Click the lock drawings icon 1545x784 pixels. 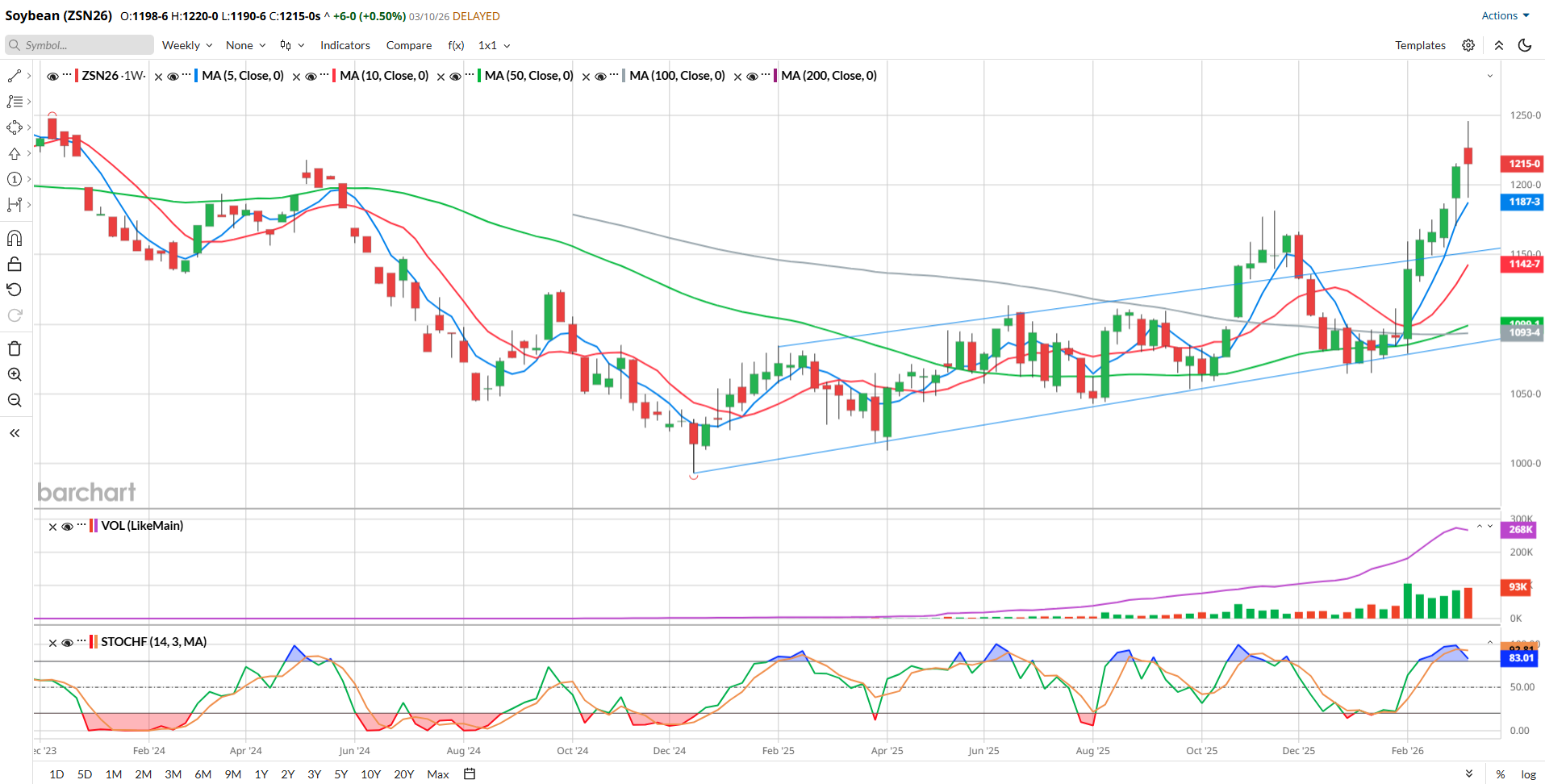pyautogui.click(x=15, y=265)
